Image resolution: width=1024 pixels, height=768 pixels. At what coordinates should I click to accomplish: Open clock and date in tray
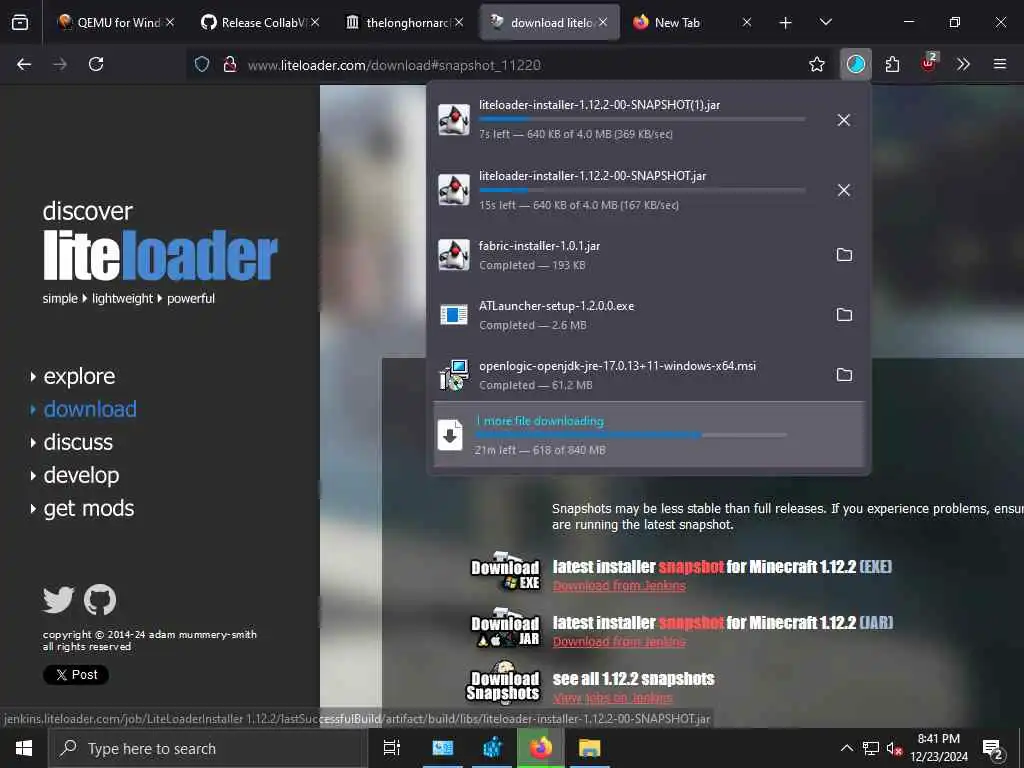[x=938, y=748]
